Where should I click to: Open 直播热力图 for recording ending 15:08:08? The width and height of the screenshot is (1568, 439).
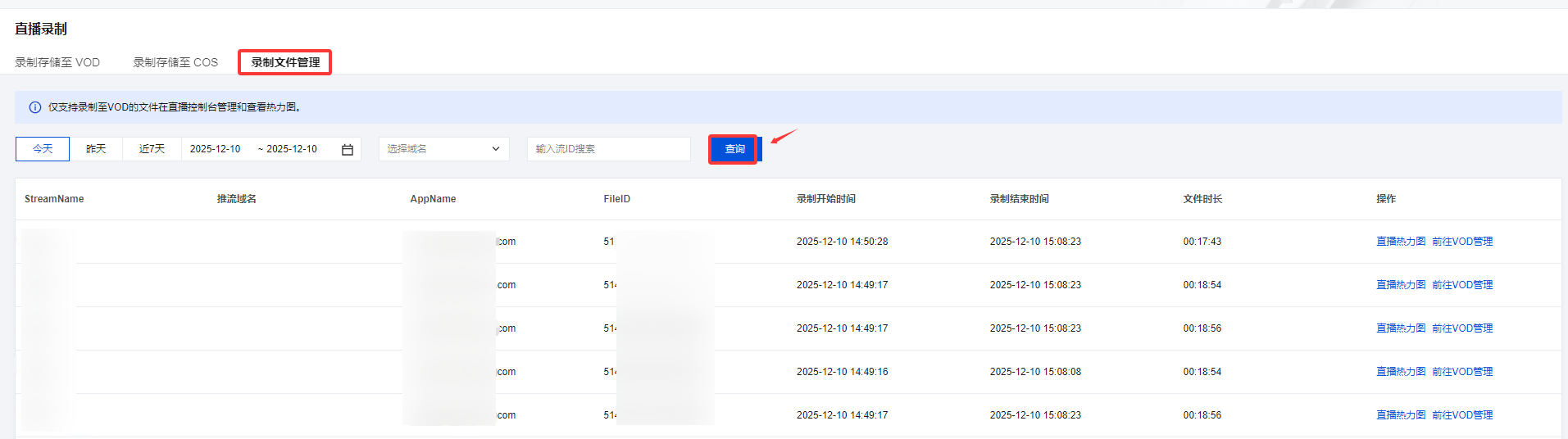[1401, 372]
